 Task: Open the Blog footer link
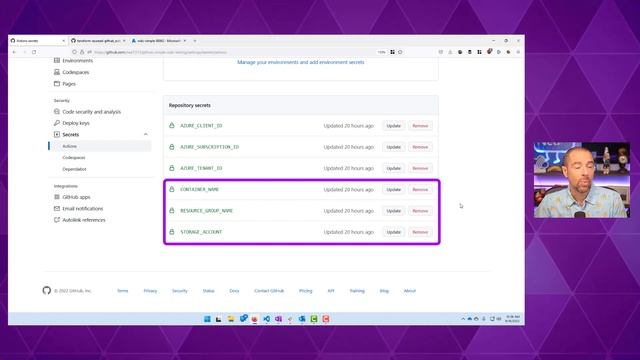384,291
